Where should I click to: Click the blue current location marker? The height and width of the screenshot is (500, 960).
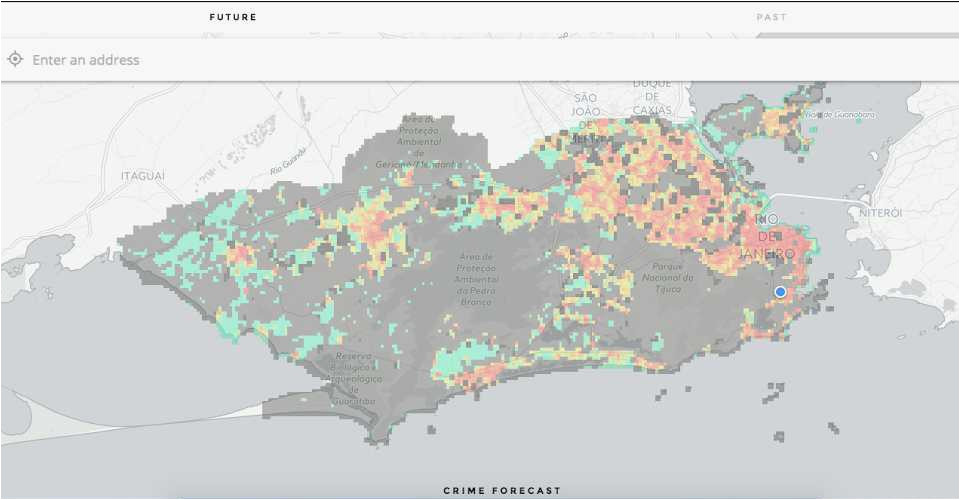780,291
